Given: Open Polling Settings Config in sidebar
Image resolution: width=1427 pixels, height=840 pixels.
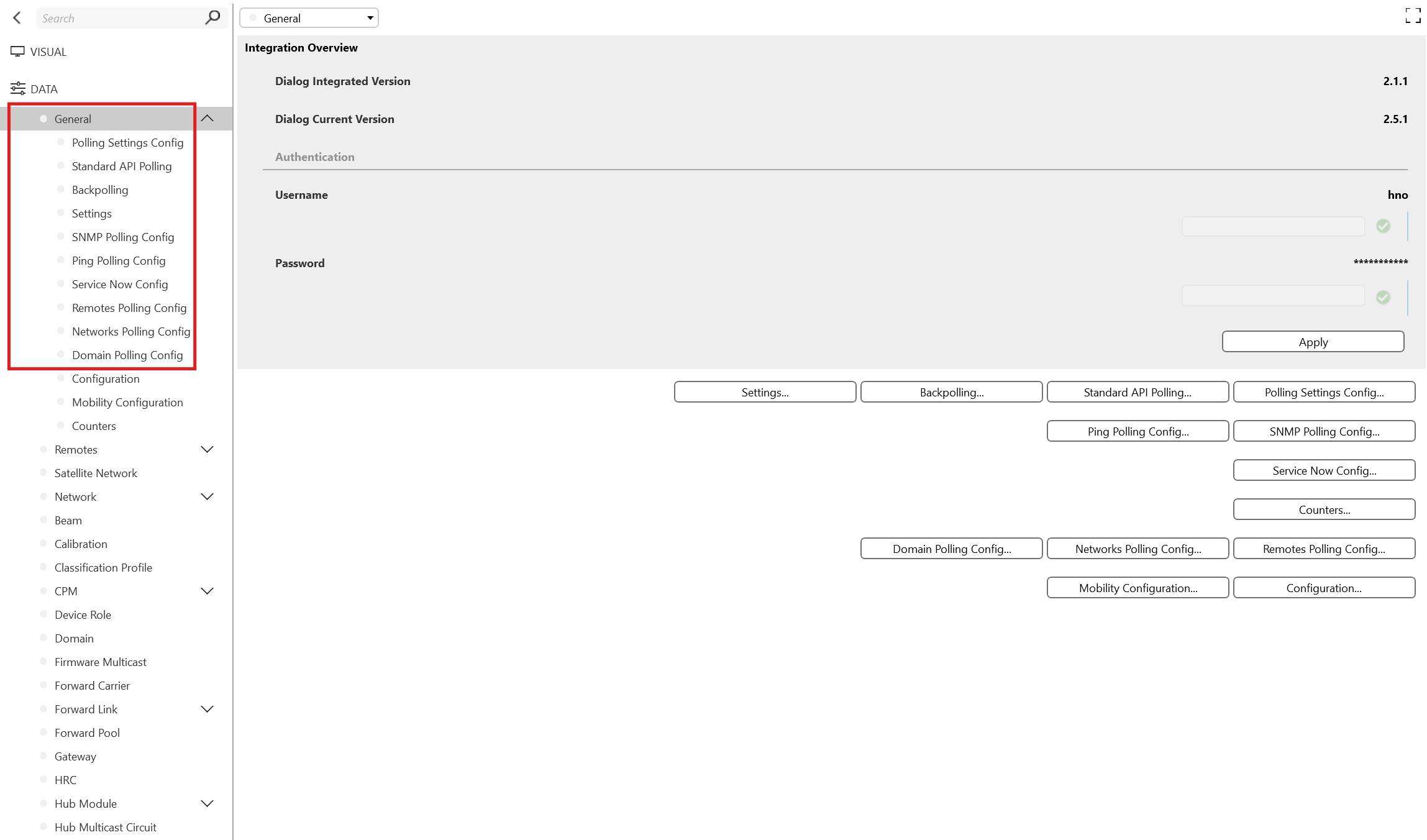Looking at the screenshot, I should tap(127, 142).
